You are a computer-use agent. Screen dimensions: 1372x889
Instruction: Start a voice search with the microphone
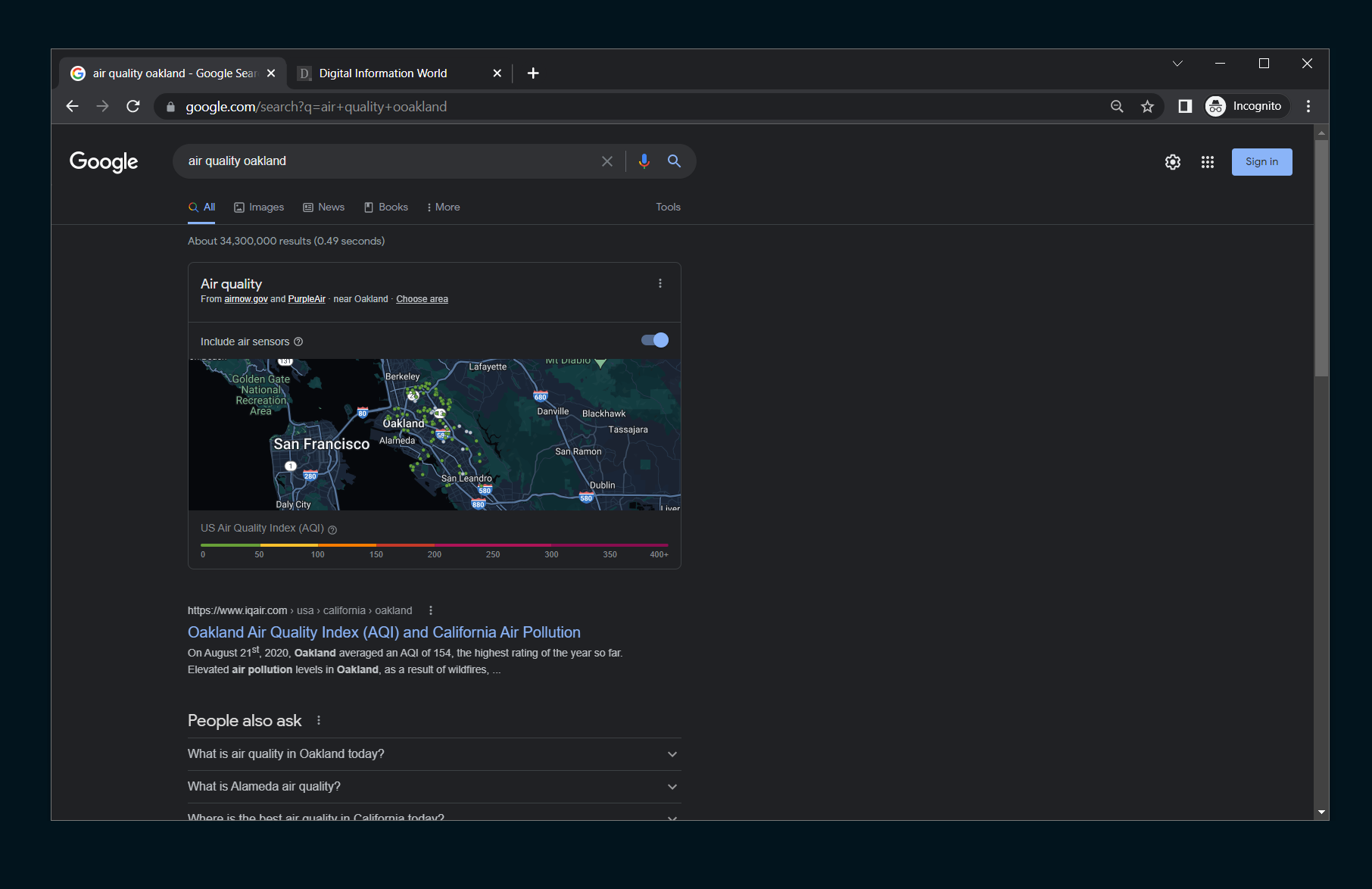(x=644, y=161)
